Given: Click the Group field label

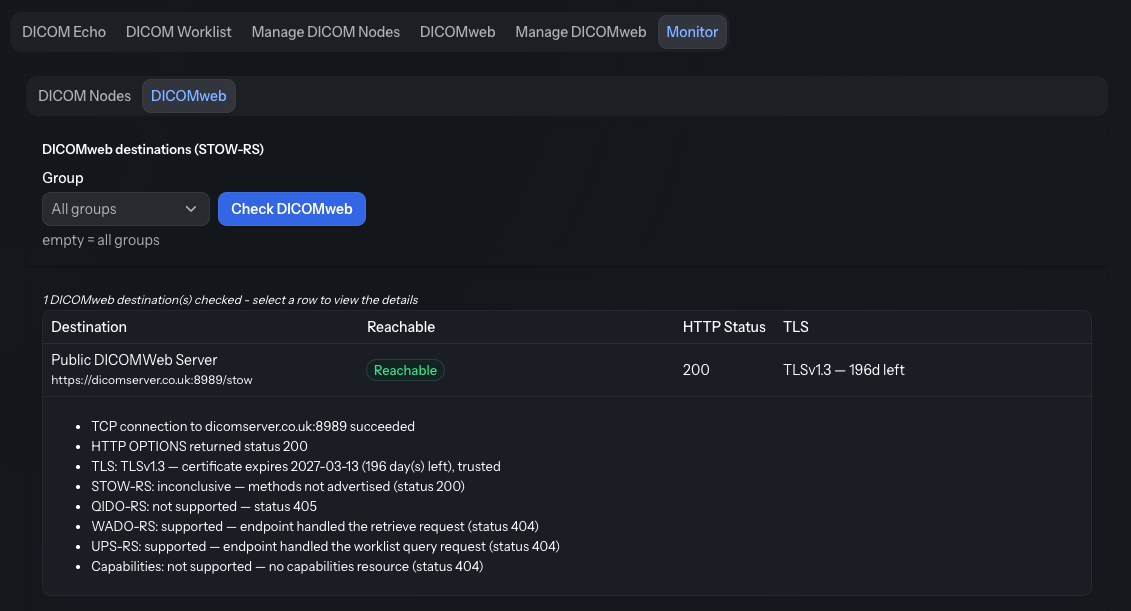Looking at the screenshot, I should 63,177.
